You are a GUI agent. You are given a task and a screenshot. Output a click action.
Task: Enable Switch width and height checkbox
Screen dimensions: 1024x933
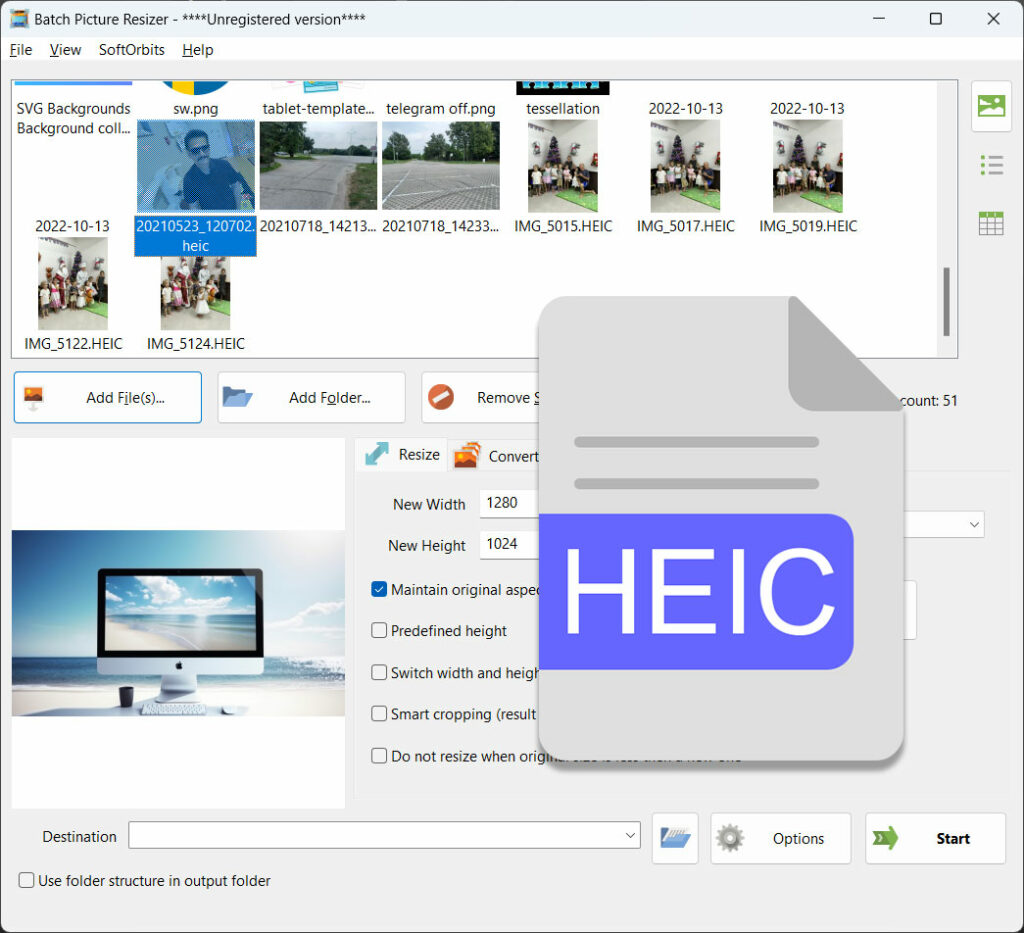coord(379,672)
